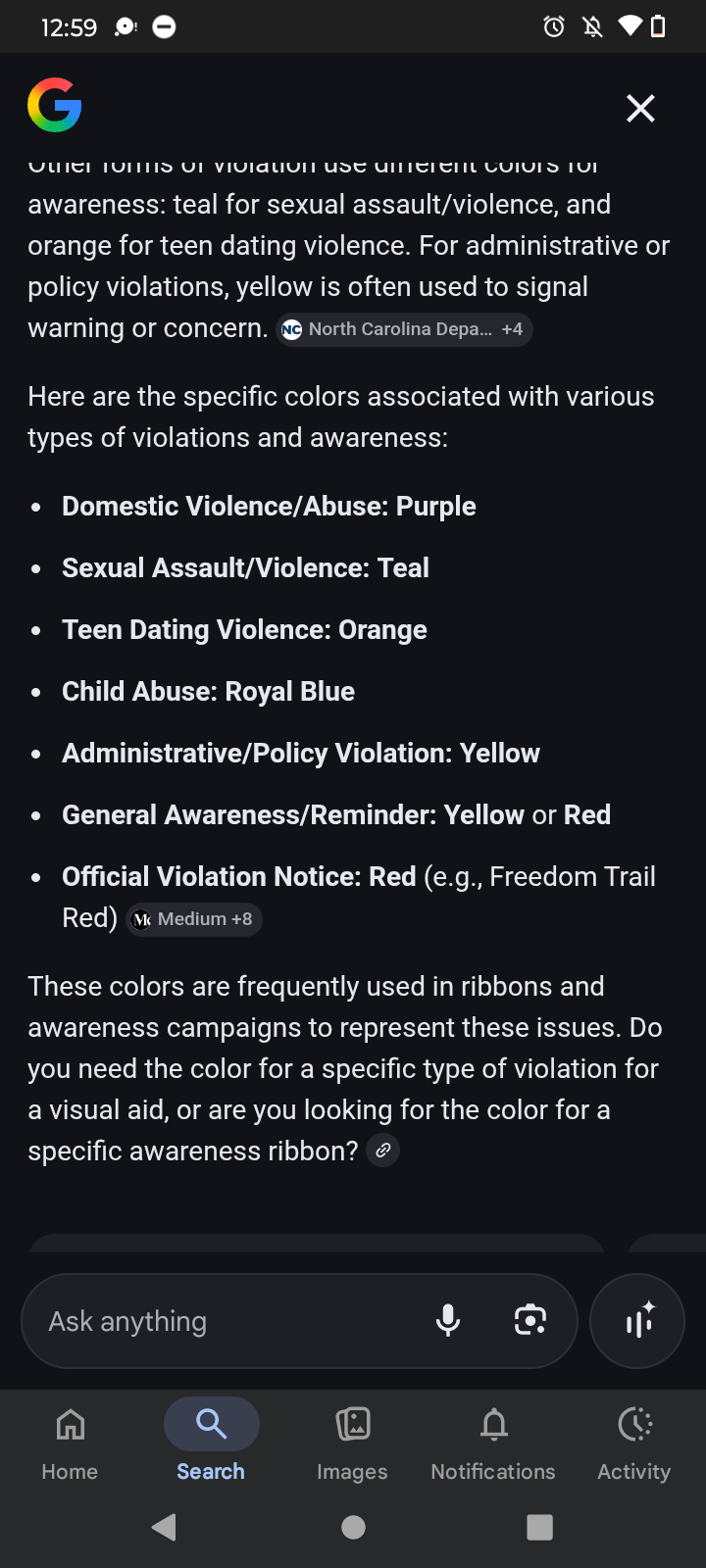706x1568 pixels.
Task: Open Notifications from the bottom bar
Action: coord(492,1441)
